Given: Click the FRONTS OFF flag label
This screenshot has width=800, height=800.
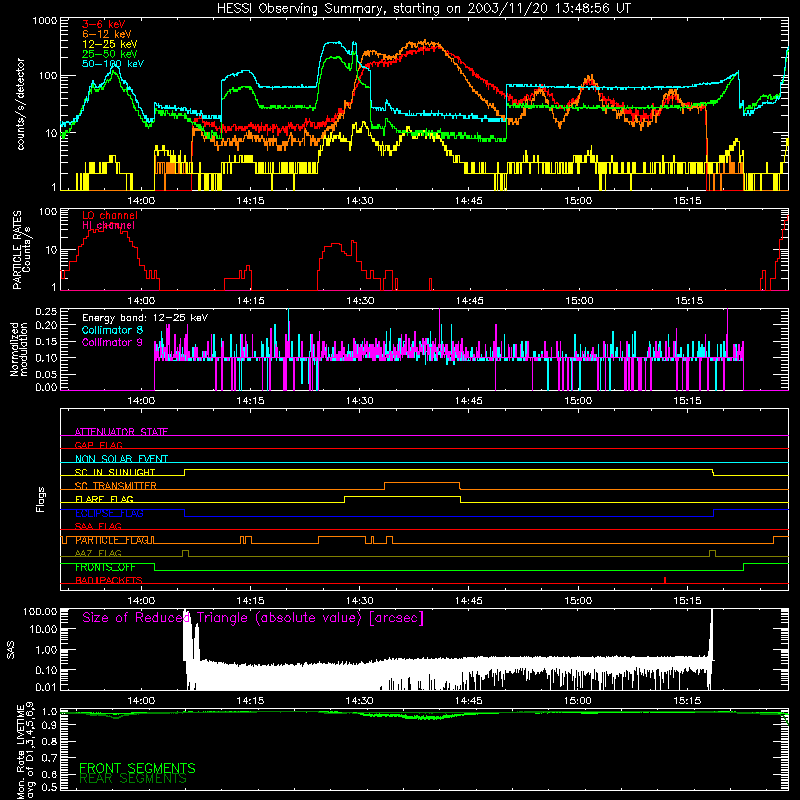Looking at the screenshot, I should tap(105, 567).
